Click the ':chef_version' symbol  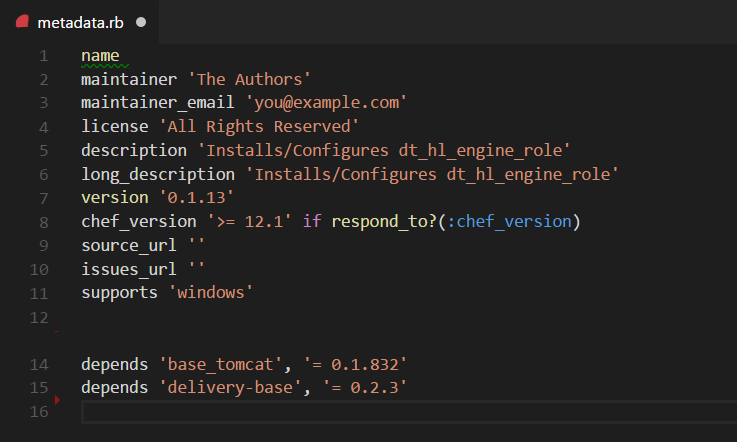[509, 221]
